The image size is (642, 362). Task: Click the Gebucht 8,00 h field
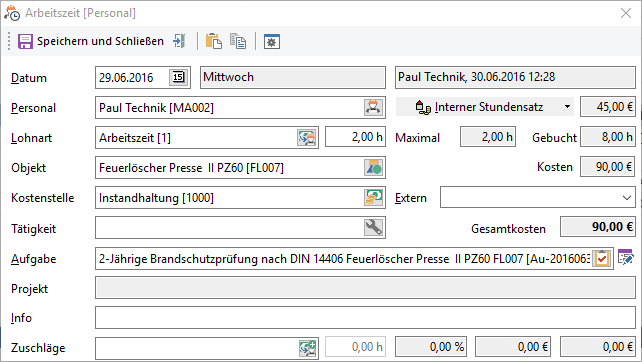click(608, 137)
